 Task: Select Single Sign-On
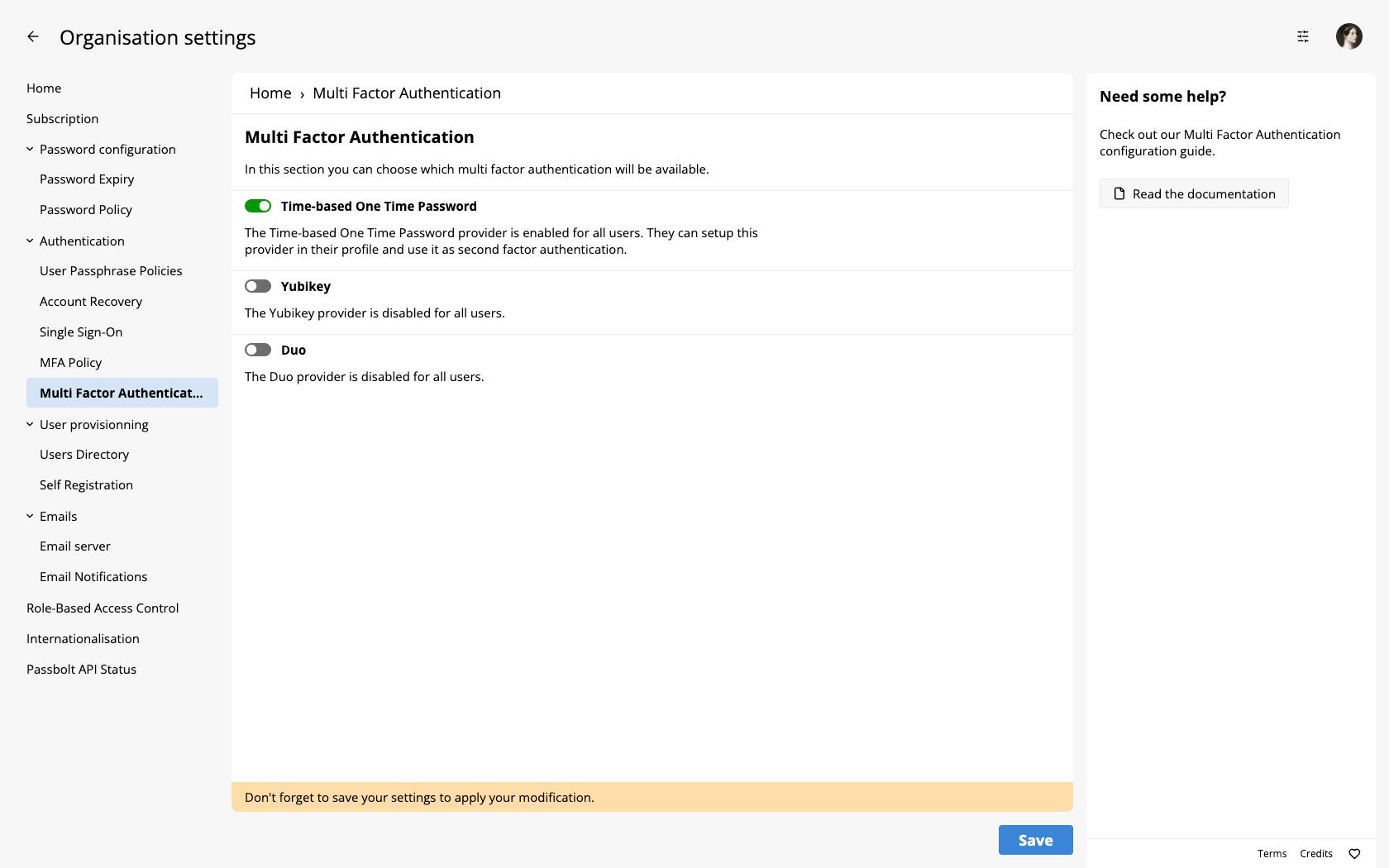pyautogui.click(x=81, y=332)
